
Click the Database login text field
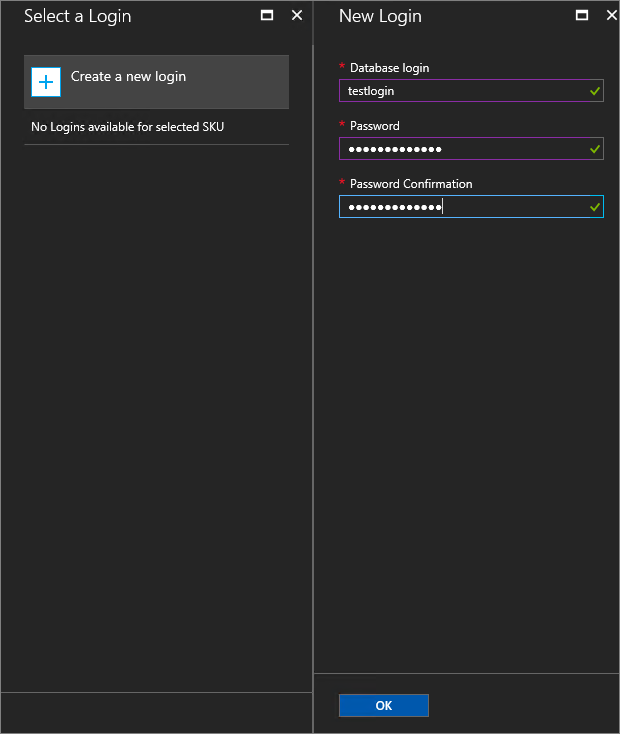(x=460, y=91)
